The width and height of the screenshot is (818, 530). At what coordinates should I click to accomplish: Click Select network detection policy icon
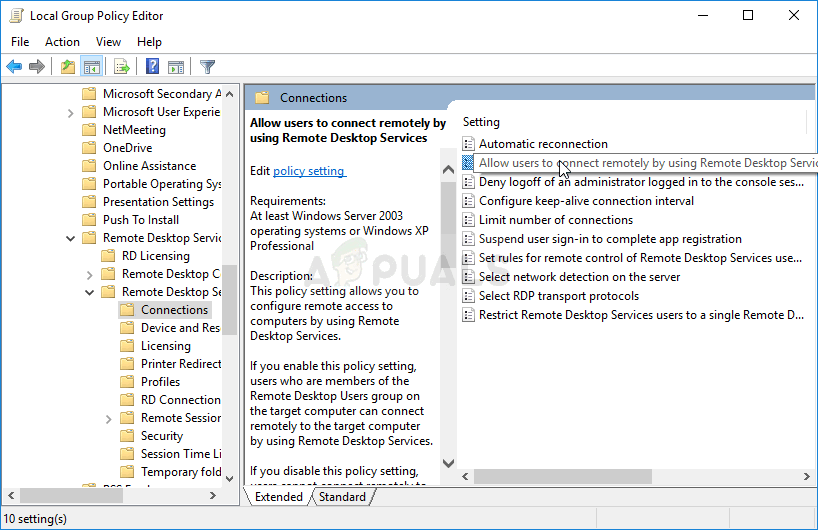pos(468,277)
